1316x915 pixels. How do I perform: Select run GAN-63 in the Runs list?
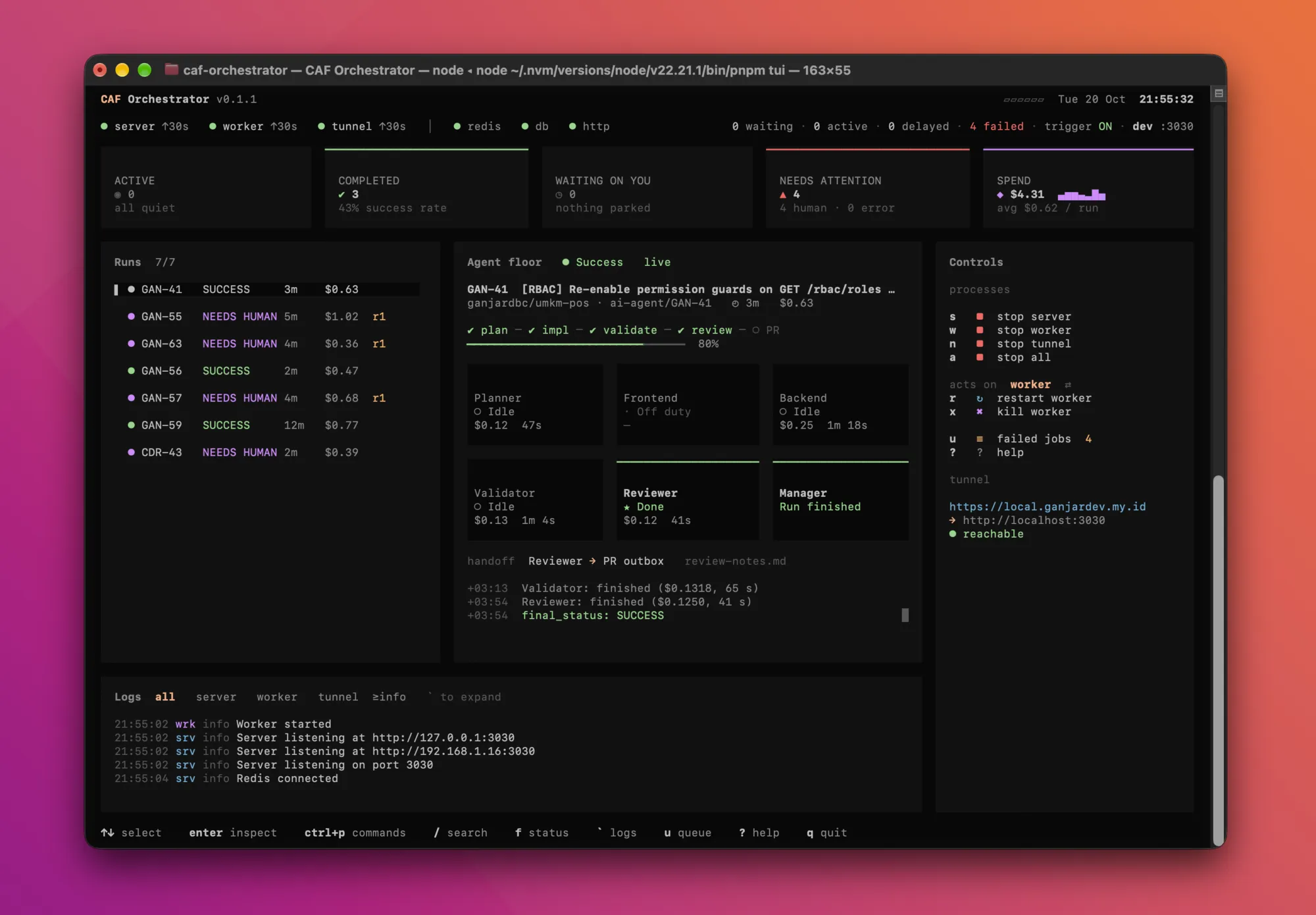(266, 344)
